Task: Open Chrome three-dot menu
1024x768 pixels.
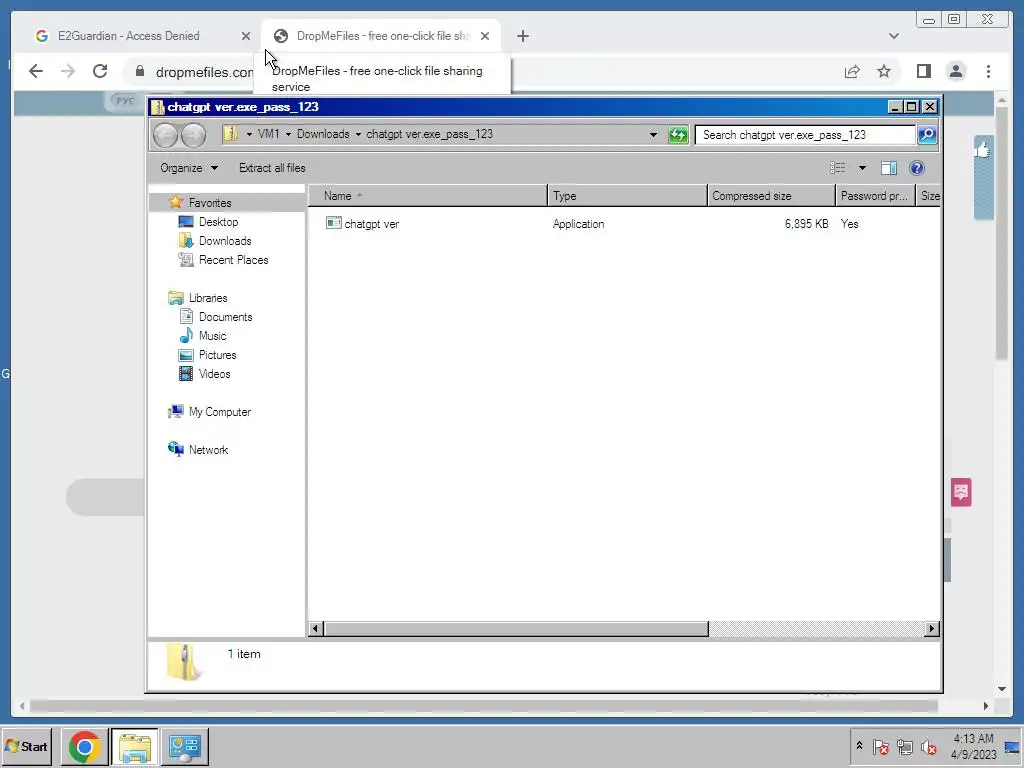Action: [x=988, y=71]
